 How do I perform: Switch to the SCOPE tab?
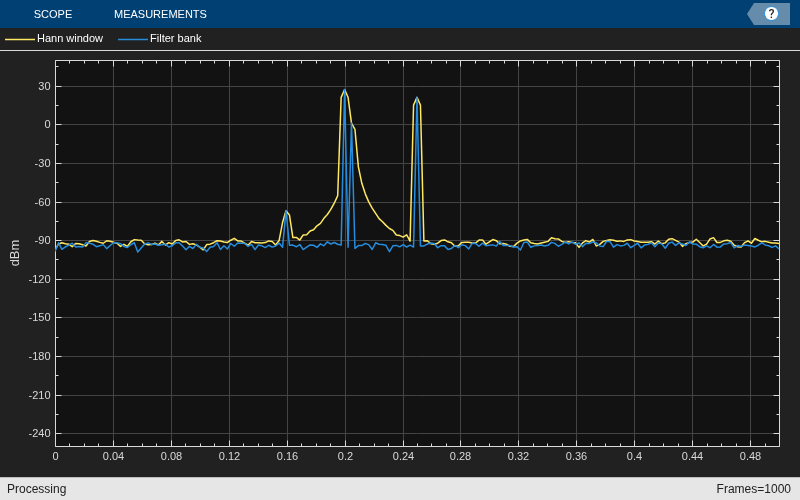53,14
